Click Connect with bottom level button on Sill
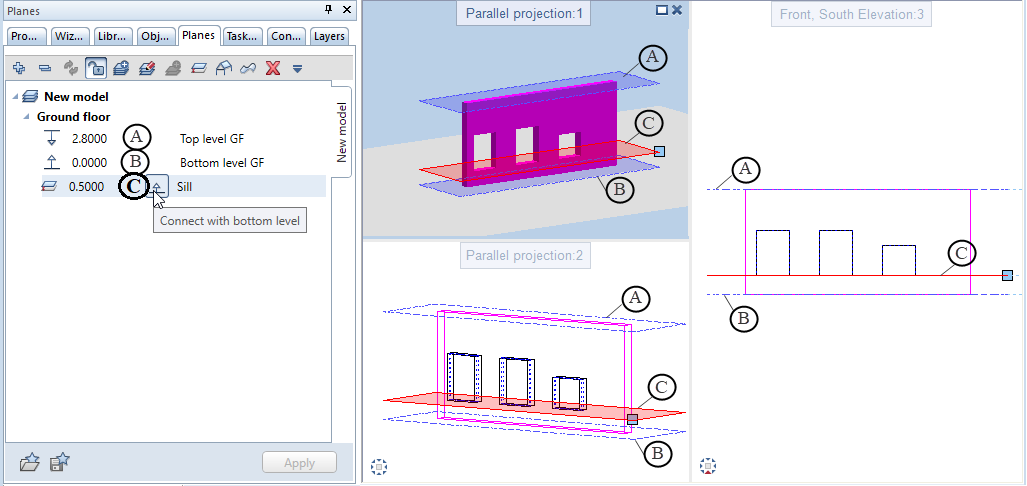This screenshot has height=486, width=1027. pos(158,187)
